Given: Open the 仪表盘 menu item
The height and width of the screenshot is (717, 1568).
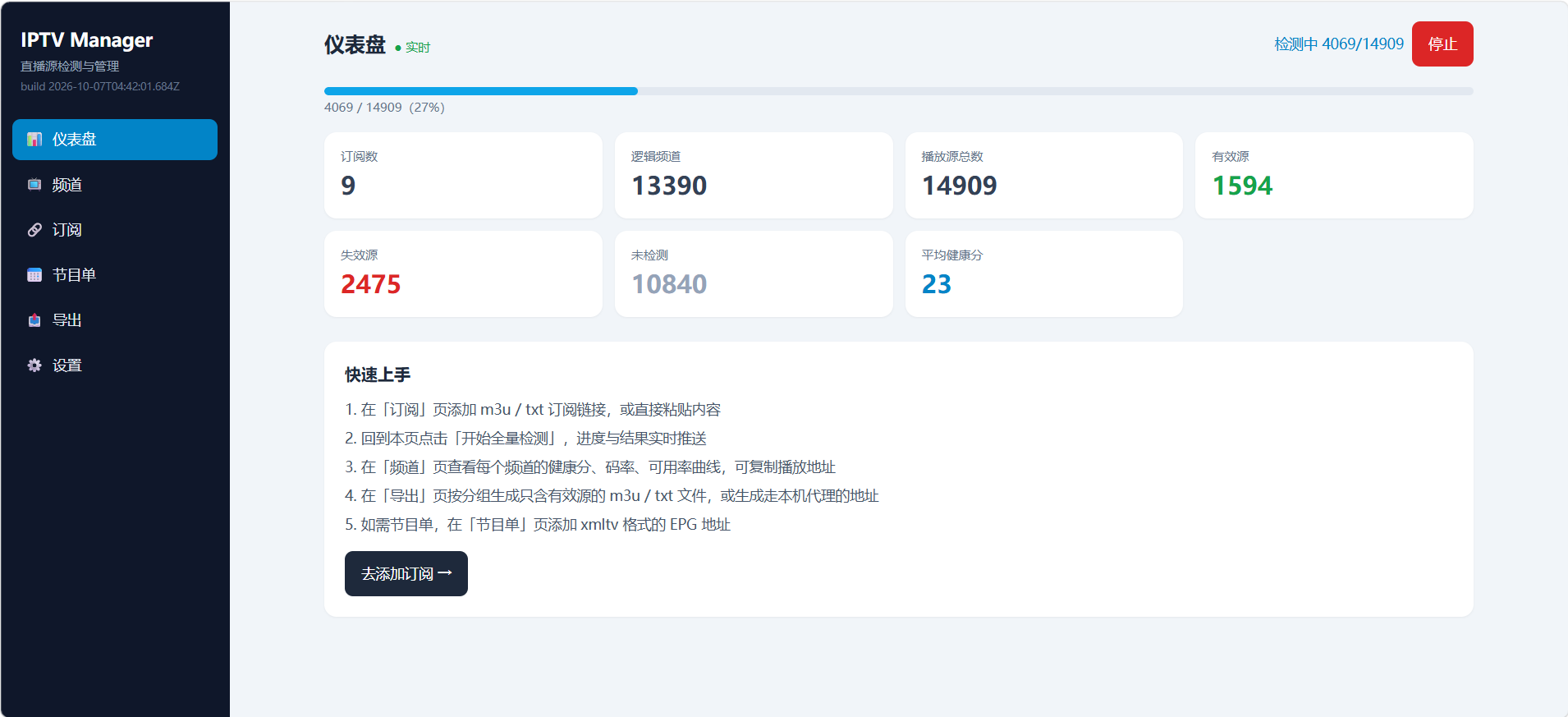Looking at the screenshot, I should coord(115,140).
